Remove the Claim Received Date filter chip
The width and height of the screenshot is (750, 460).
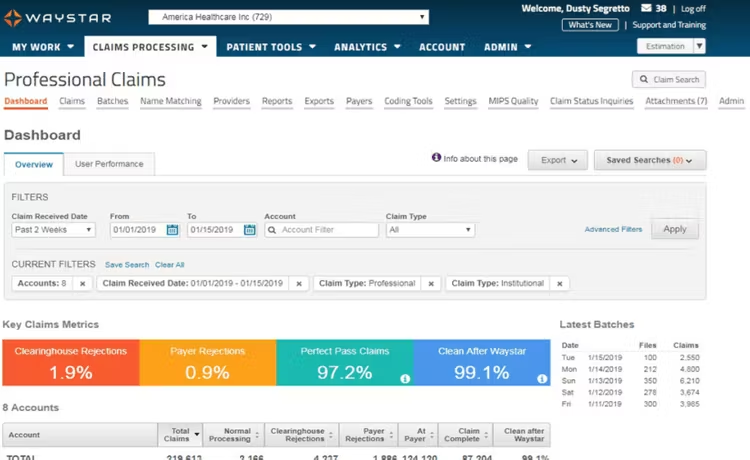(299, 284)
